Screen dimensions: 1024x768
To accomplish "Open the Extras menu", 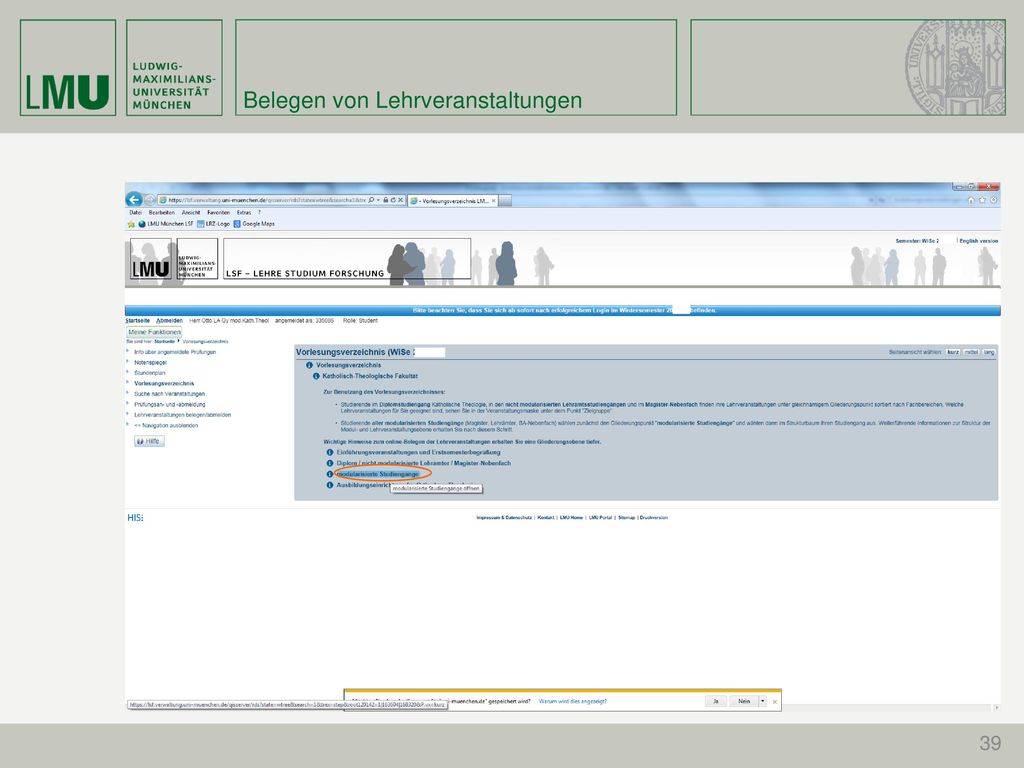I will coord(244,212).
